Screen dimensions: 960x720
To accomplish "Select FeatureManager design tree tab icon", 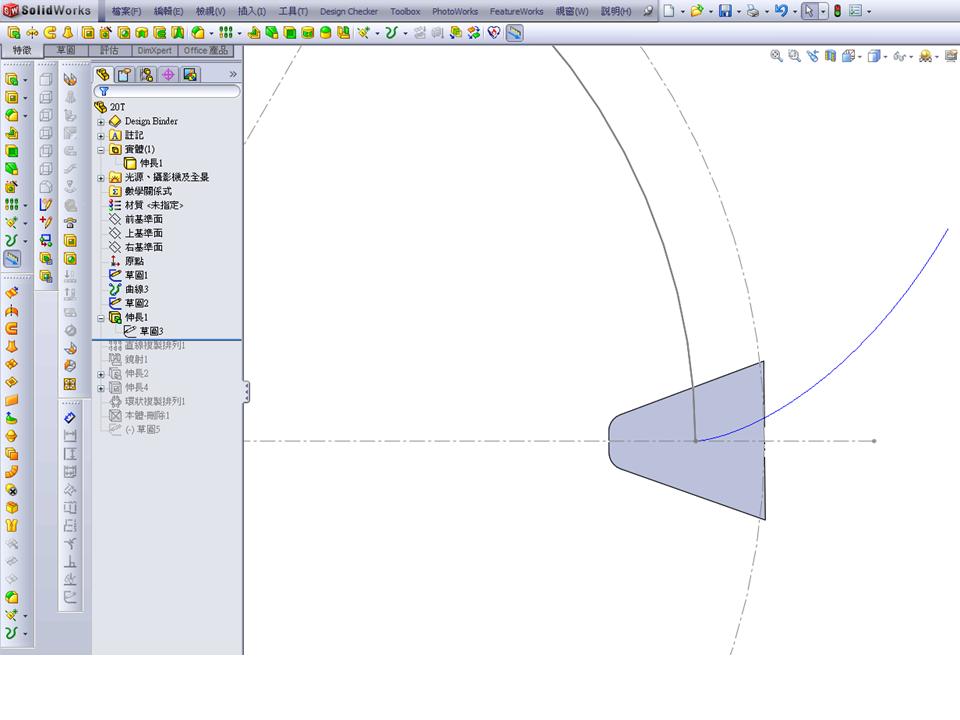I will pyautogui.click(x=103, y=75).
